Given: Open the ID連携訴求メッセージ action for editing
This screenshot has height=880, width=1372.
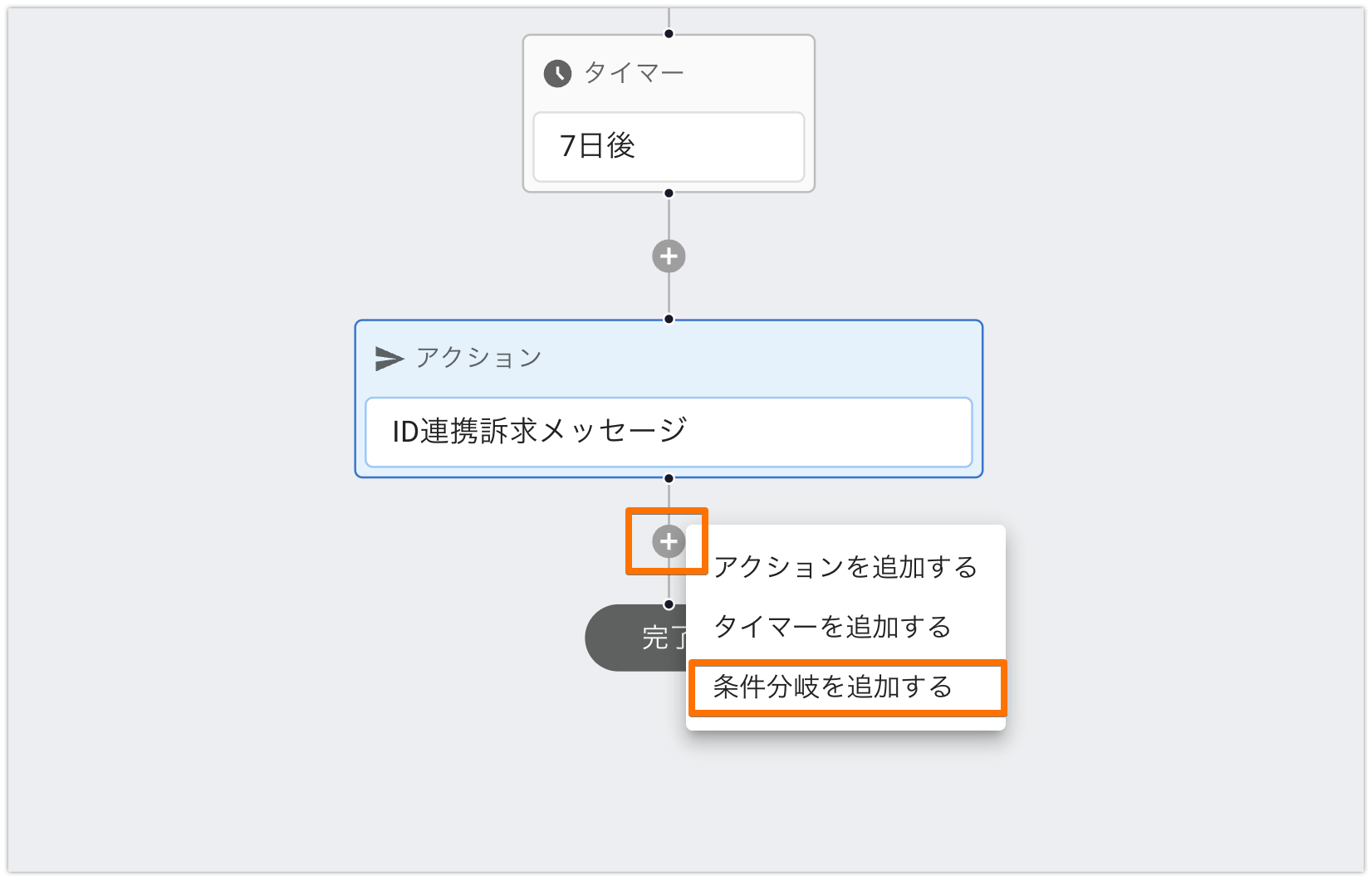Looking at the screenshot, I should pos(668,432).
